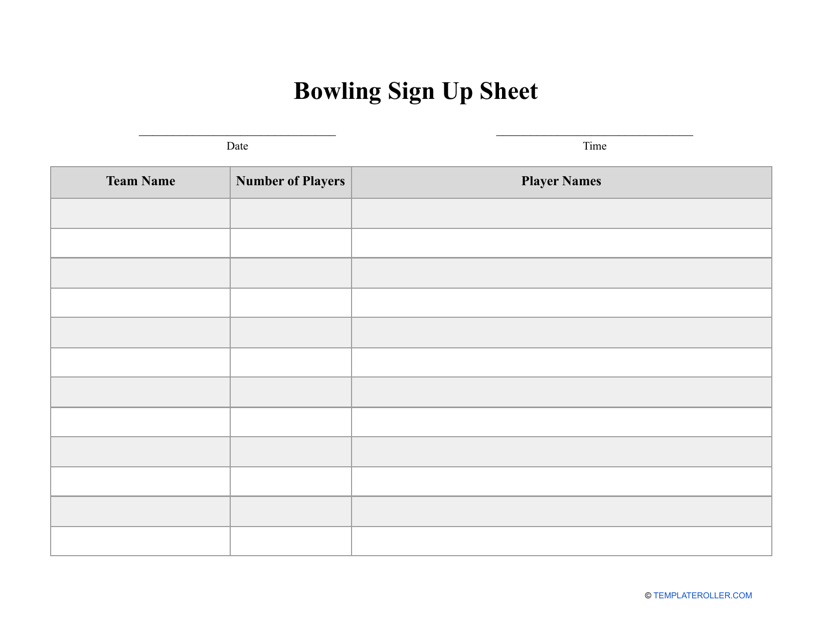This screenshot has width=828, height=640.
Task: Click the first row Team Name cell
Action: (140, 213)
